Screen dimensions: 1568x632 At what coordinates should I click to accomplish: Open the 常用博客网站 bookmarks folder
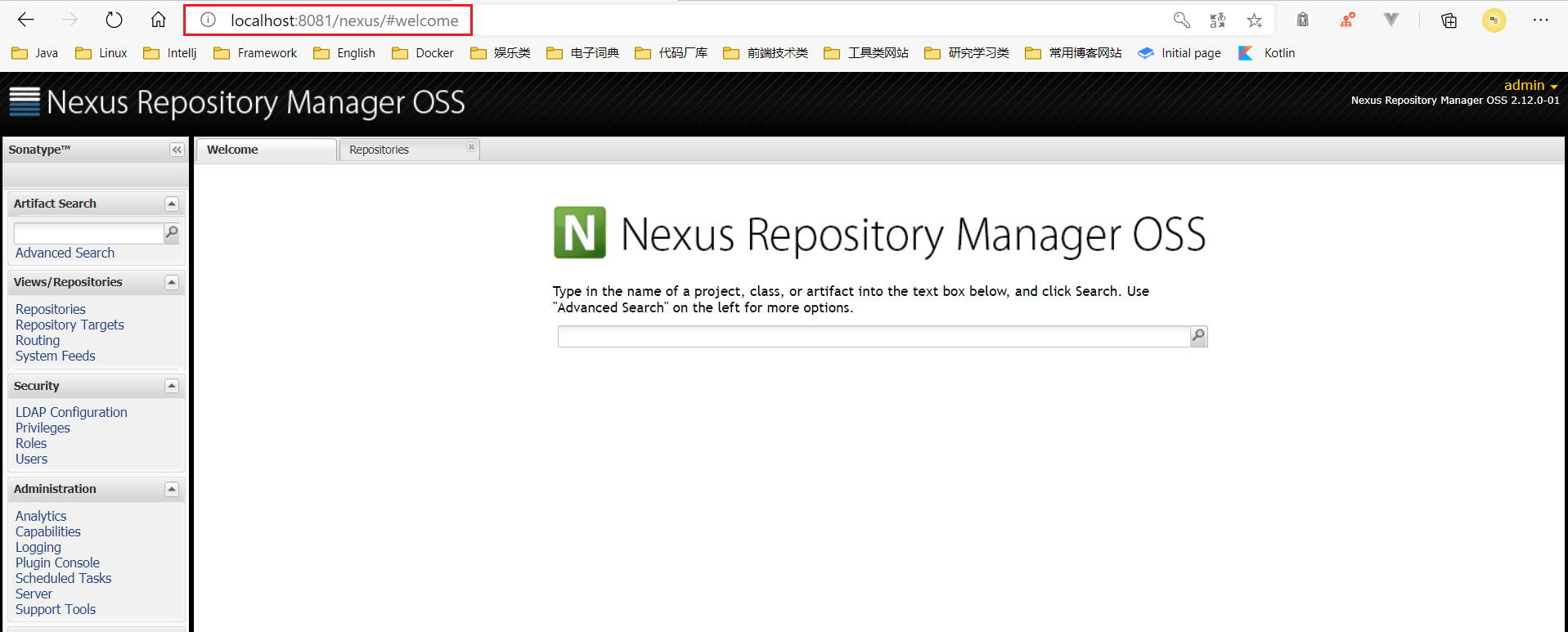click(x=1073, y=53)
